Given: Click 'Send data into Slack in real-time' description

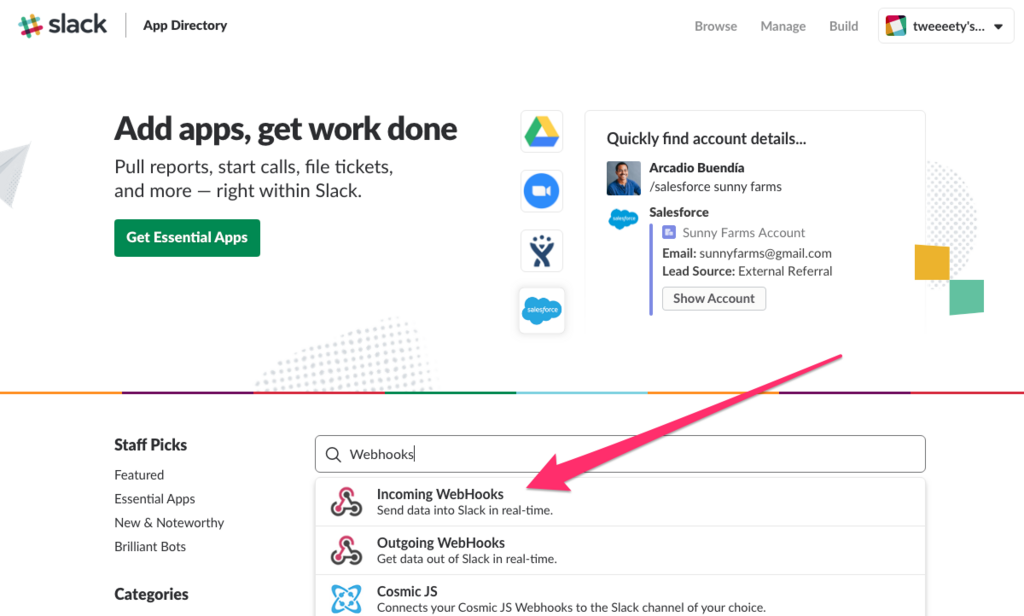Looking at the screenshot, I should (465, 510).
